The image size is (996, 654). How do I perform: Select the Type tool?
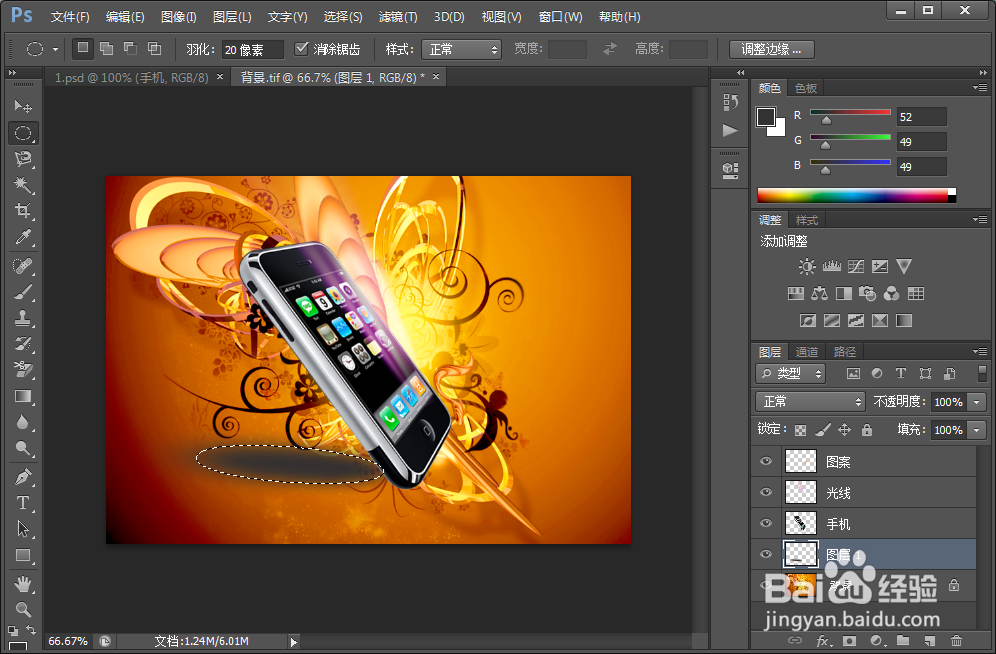coord(23,503)
